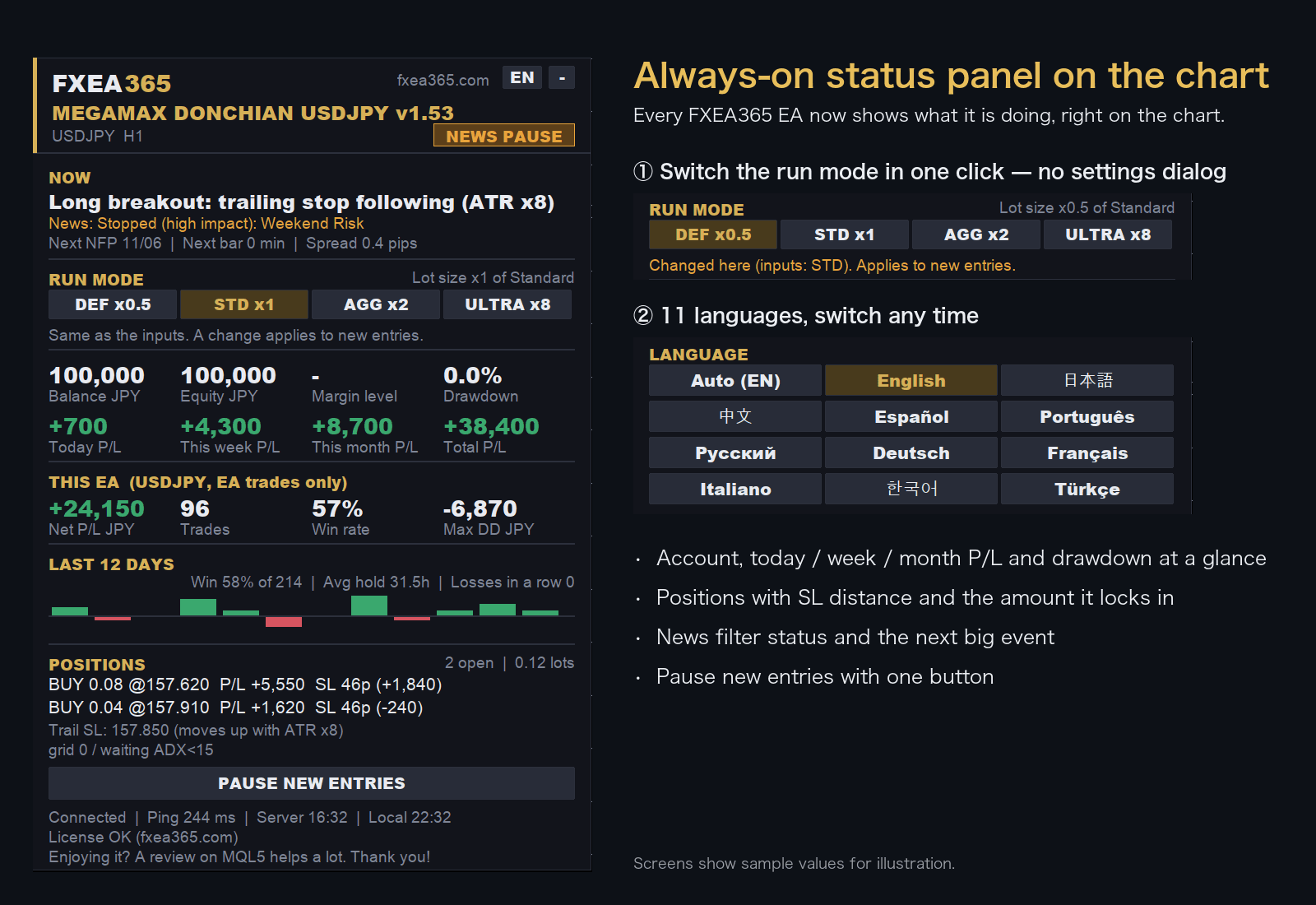Image resolution: width=1316 pixels, height=905 pixels.
Task: Click the tallest green bar in Last 12 Days chart
Action: pyautogui.click(x=369, y=606)
